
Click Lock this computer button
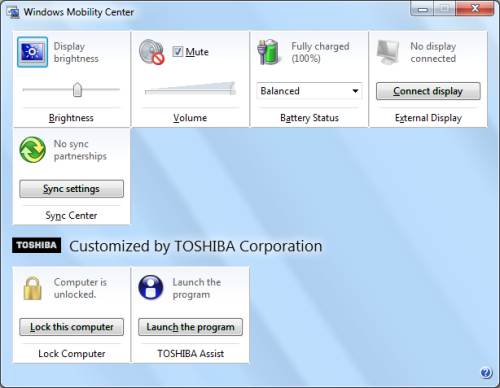[x=71, y=327]
